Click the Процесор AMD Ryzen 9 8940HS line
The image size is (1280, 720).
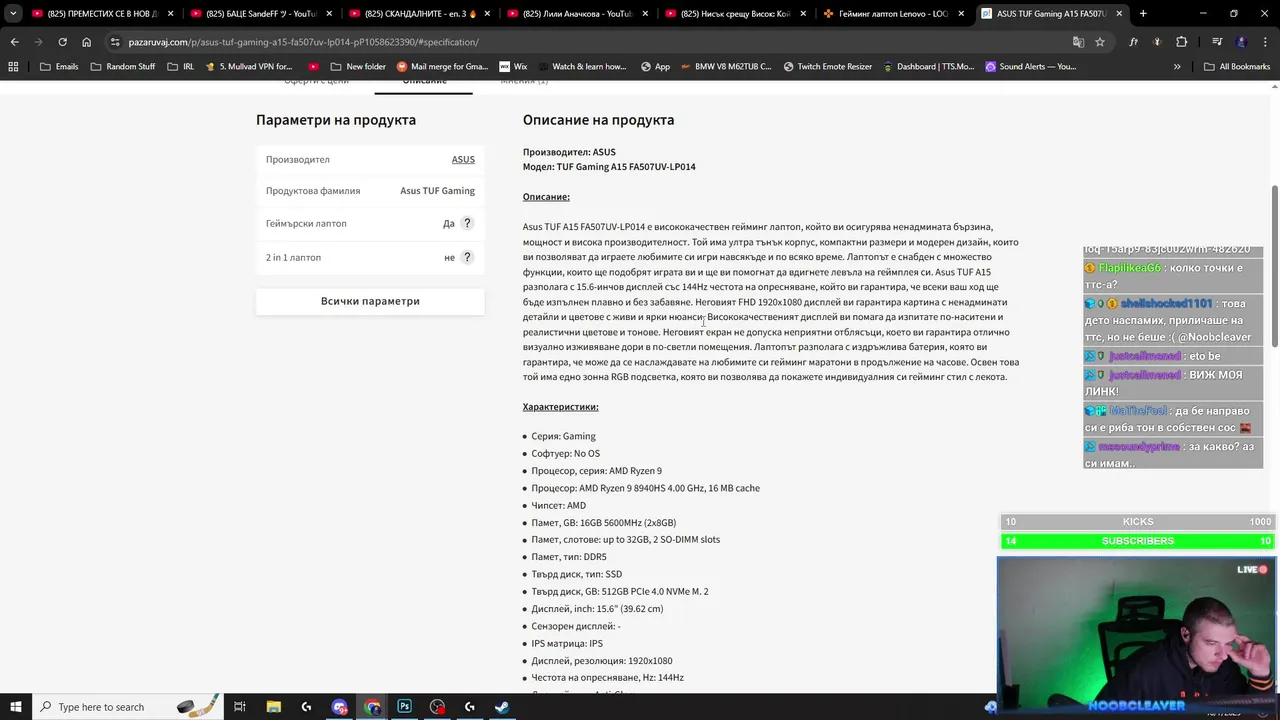645,488
